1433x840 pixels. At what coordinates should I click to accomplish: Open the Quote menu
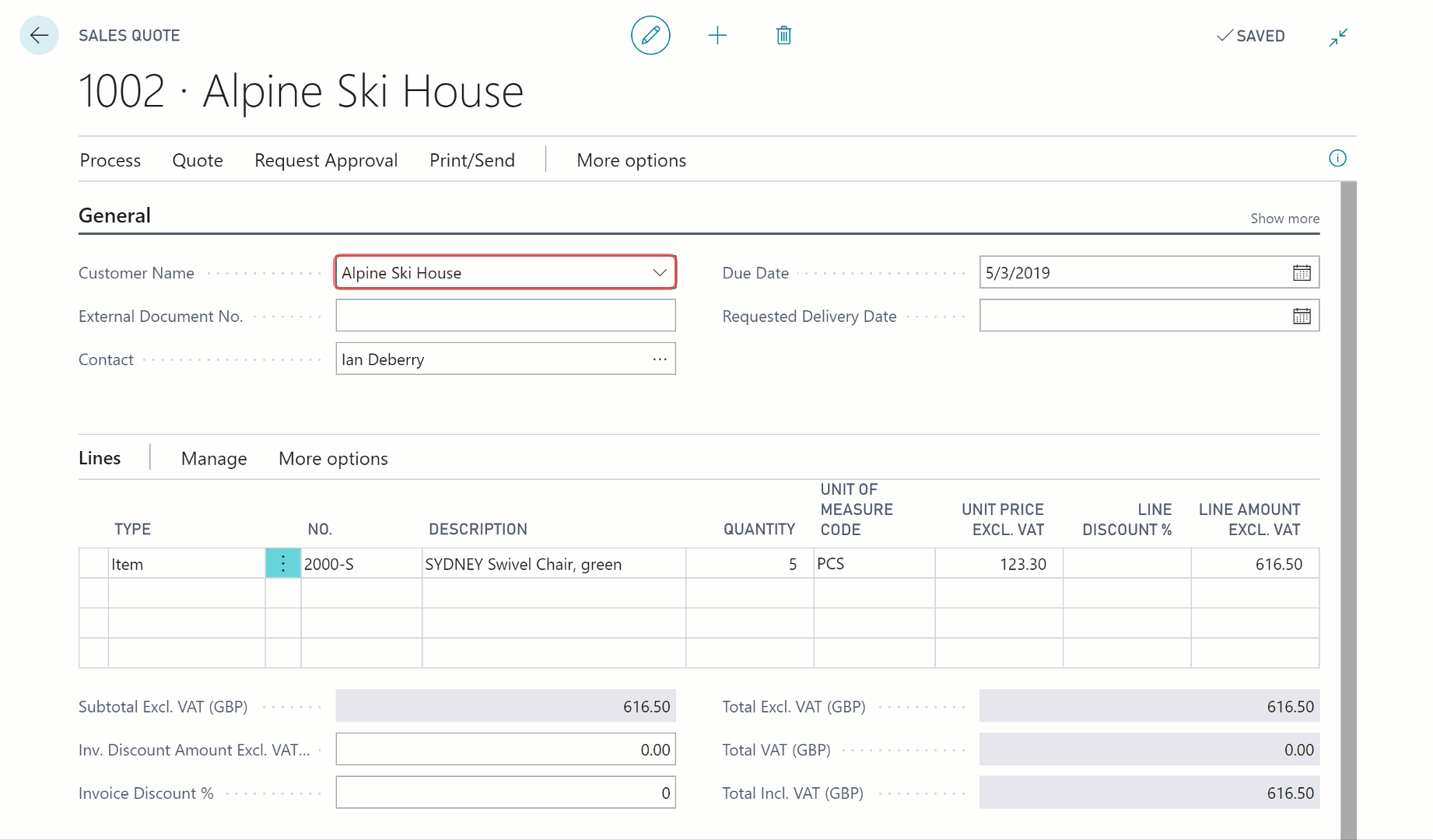point(198,160)
